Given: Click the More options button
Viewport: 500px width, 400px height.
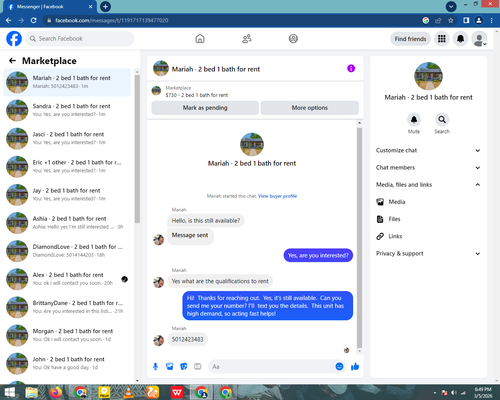Looking at the screenshot, I should point(310,108).
